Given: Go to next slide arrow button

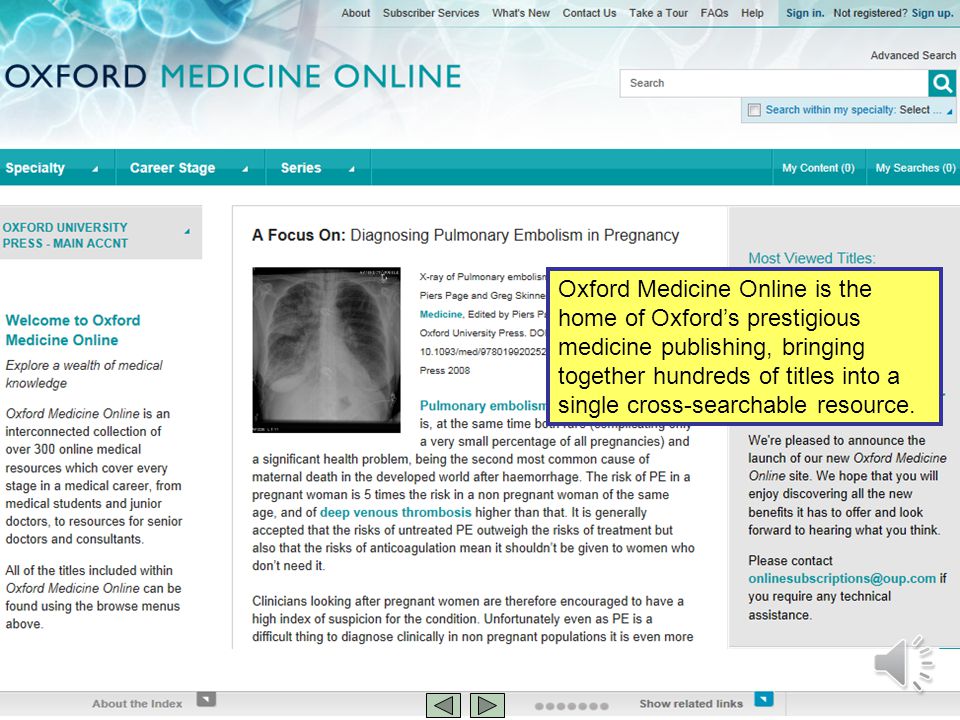Looking at the screenshot, I should 487,705.
